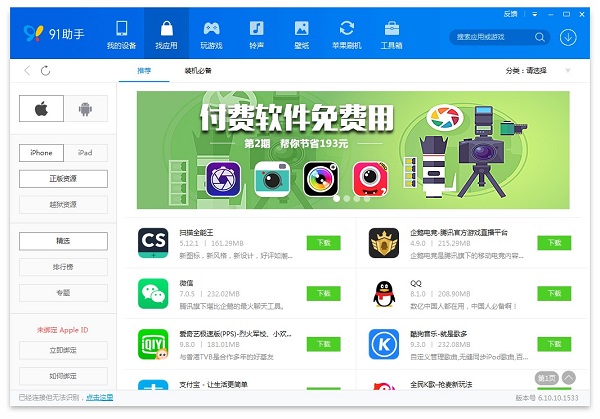Expand the 分类 category dropdown
600x419 pixels.
click(567, 71)
